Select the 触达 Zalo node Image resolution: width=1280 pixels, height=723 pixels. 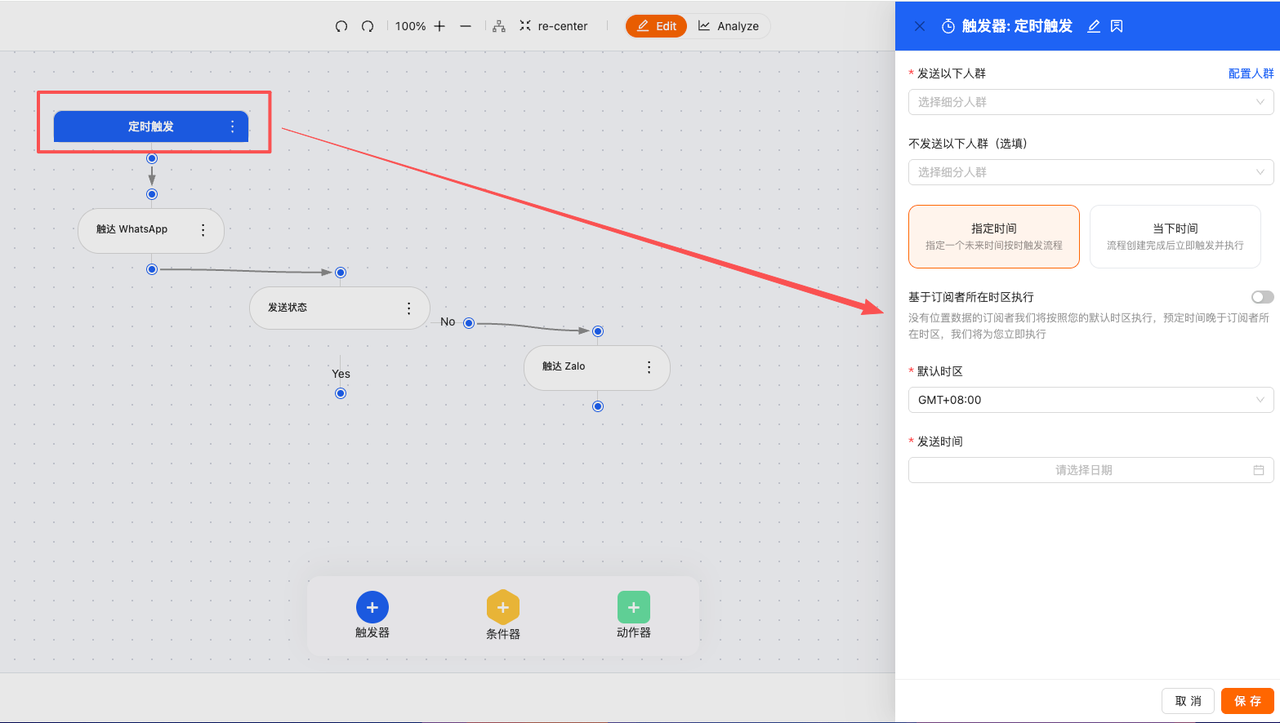pyautogui.click(x=597, y=367)
